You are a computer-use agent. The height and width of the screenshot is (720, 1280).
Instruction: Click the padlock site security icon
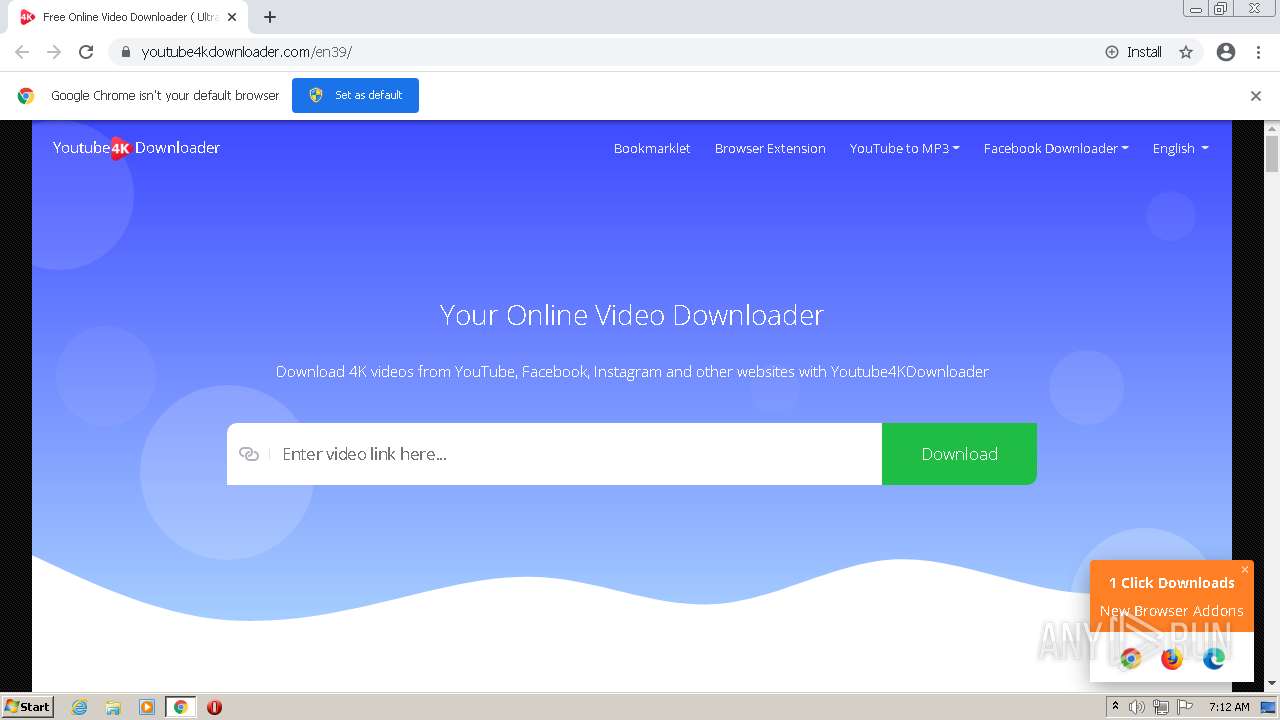click(125, 52)
